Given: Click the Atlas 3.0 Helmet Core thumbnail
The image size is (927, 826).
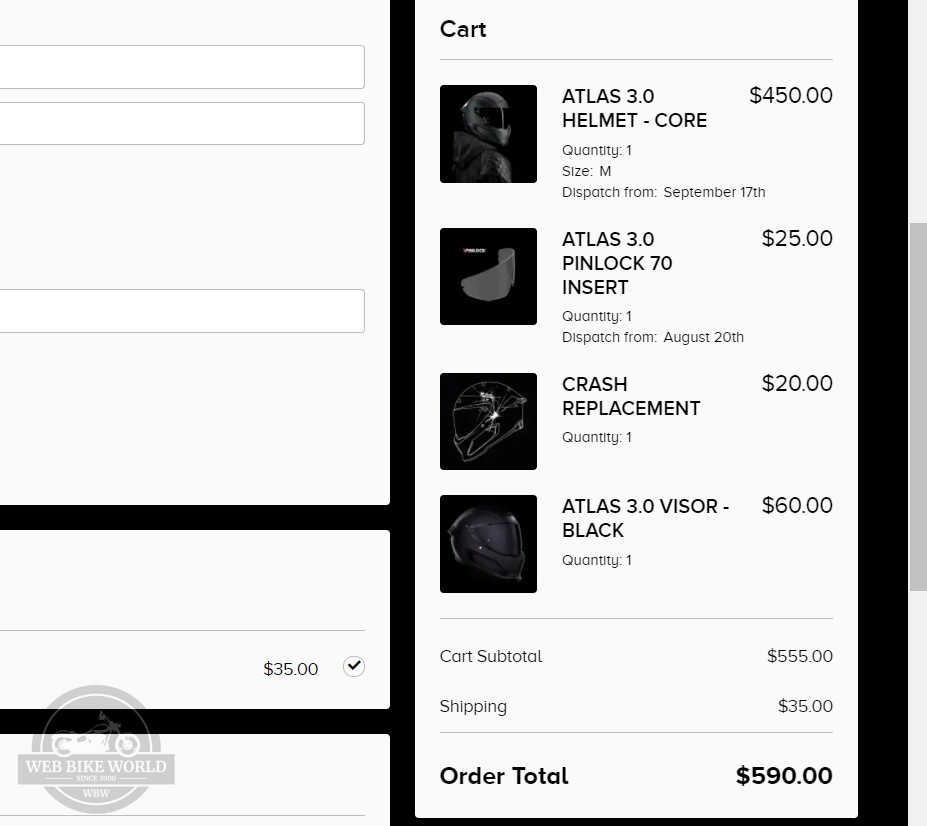Looking at the screenshot, I should point(488,134).
